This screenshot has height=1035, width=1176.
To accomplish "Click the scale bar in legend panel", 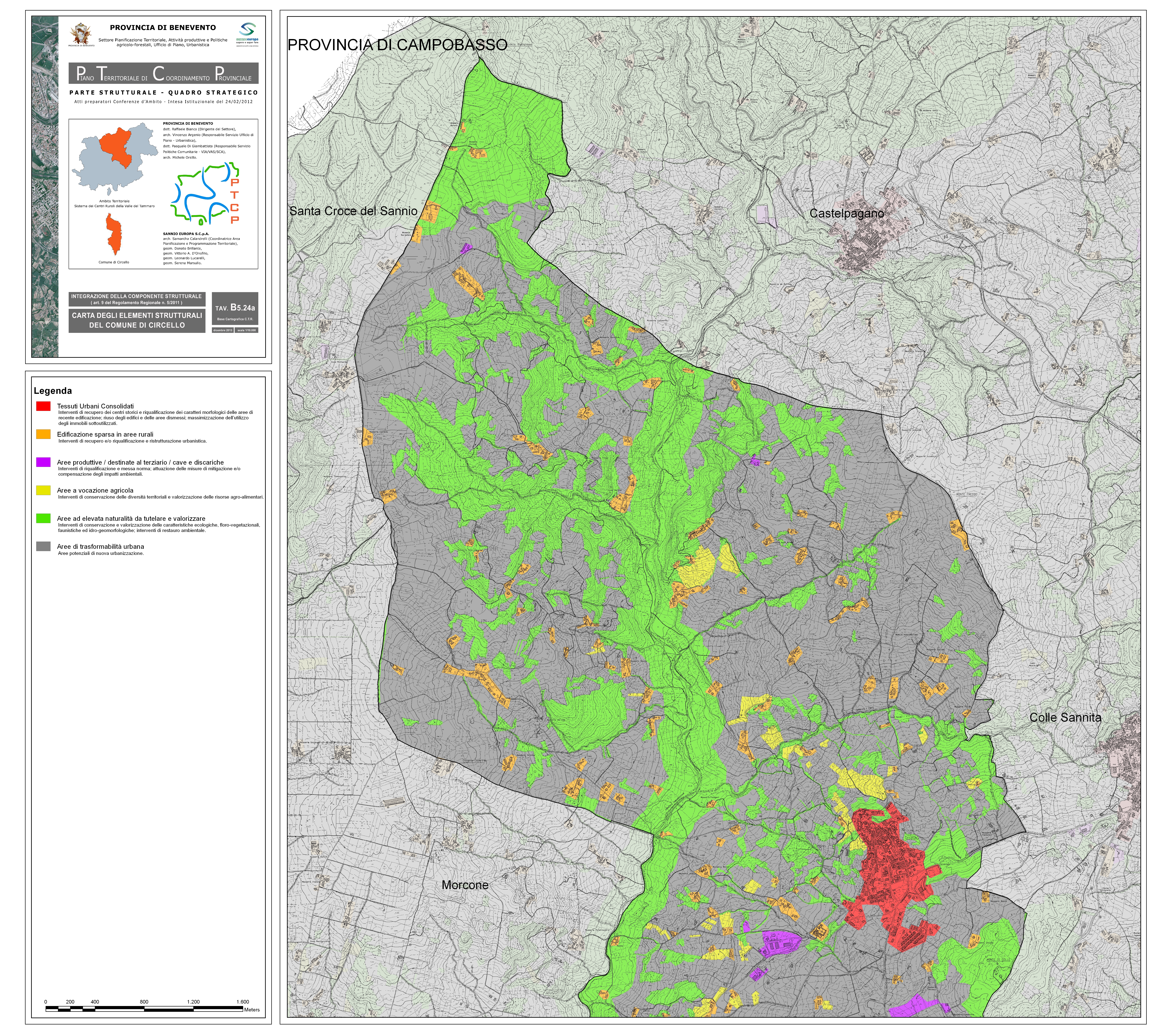I will [x=144, y=1009].
